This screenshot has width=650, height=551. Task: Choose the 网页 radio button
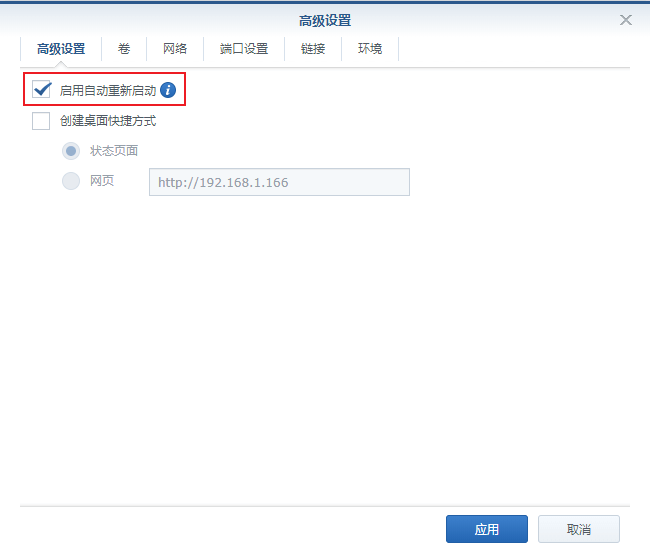[x=71, y=181]
